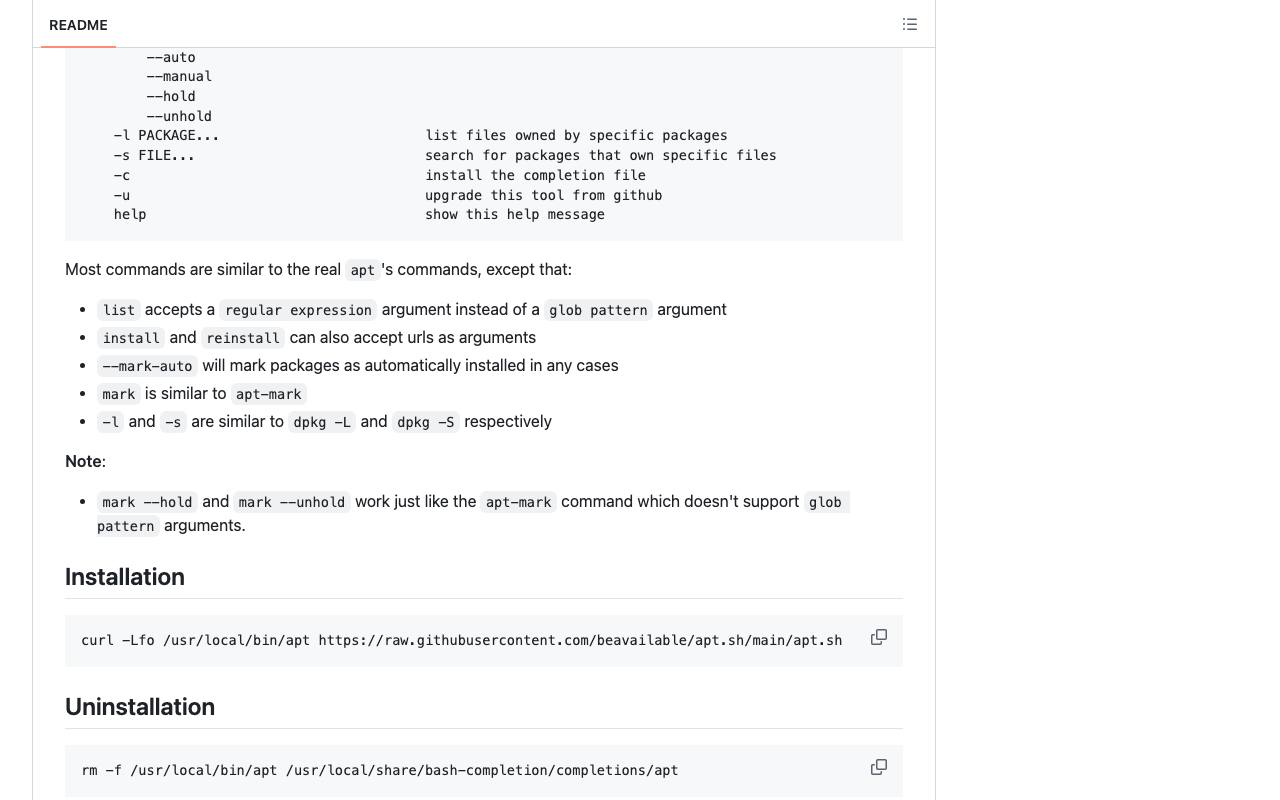Click the 'dpkg -S' inline code

click(x=426, y=422)
